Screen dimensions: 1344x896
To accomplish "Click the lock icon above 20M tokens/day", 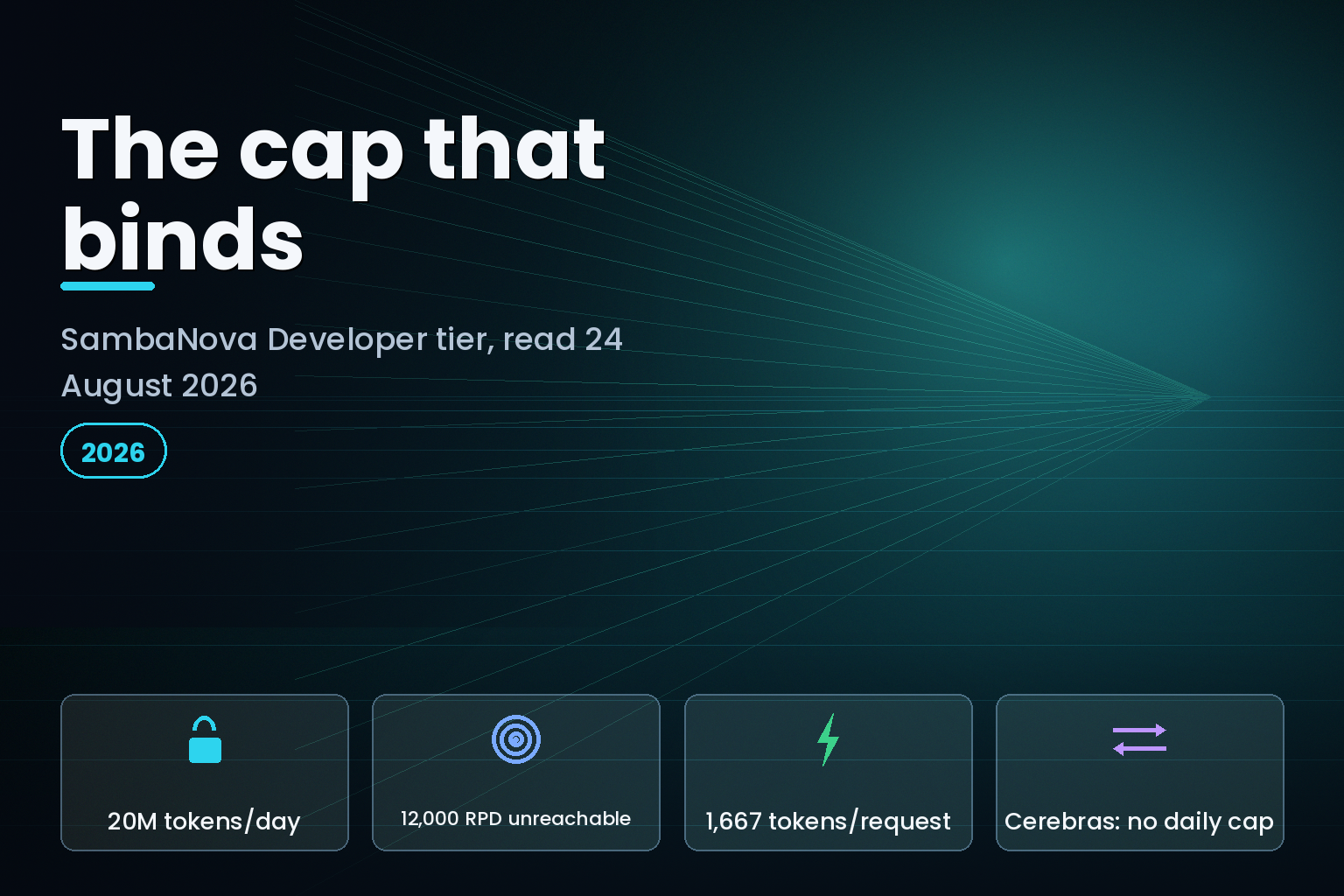I will click(205, 739).
